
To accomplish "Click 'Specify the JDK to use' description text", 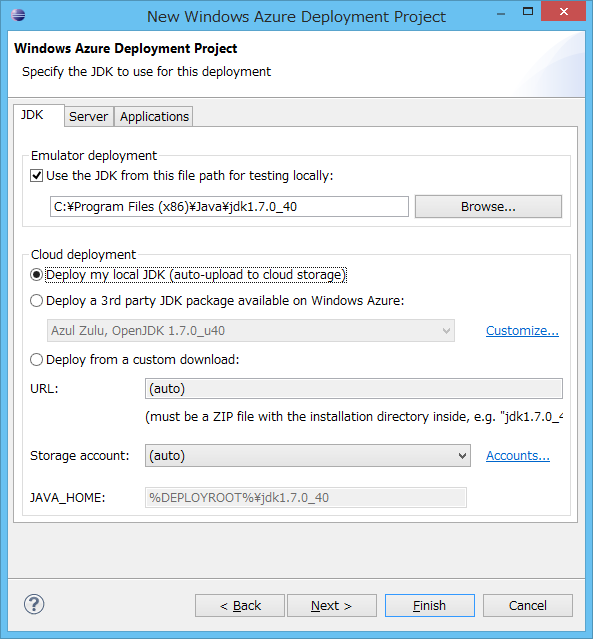I will [x=146, y=72].
